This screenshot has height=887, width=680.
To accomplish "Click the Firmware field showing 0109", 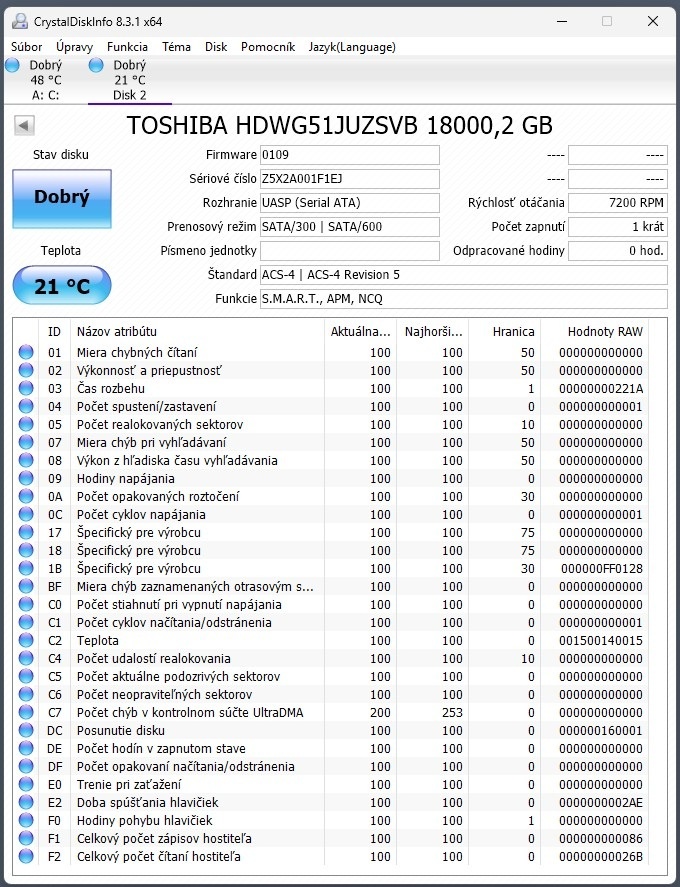I will (x=350, y=155).
